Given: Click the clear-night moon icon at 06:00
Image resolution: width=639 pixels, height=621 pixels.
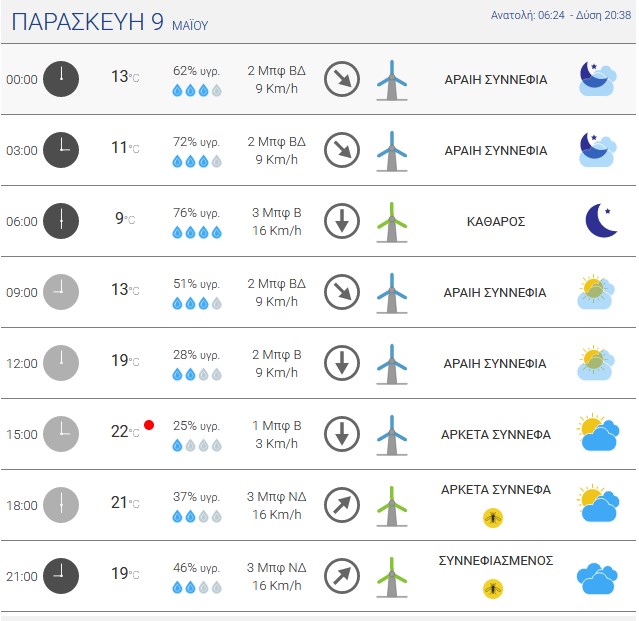Looking at the screenshot, I should pos(601,220).
